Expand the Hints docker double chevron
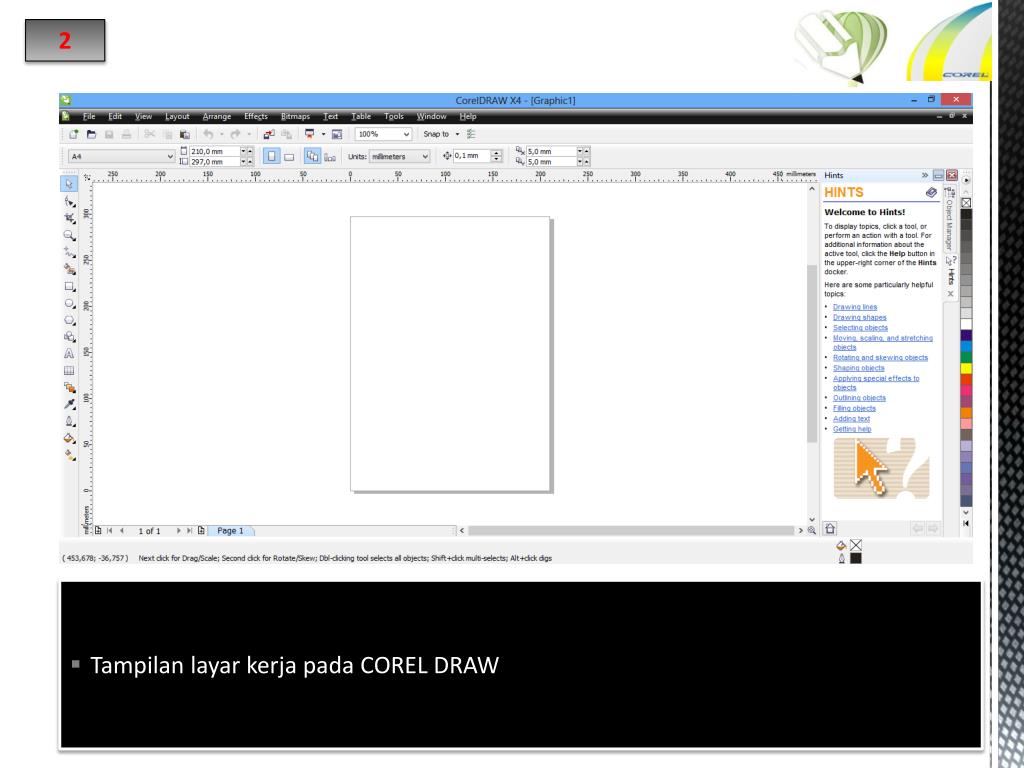This screenshot has height=768, width=1024. (x=925, y=175)
